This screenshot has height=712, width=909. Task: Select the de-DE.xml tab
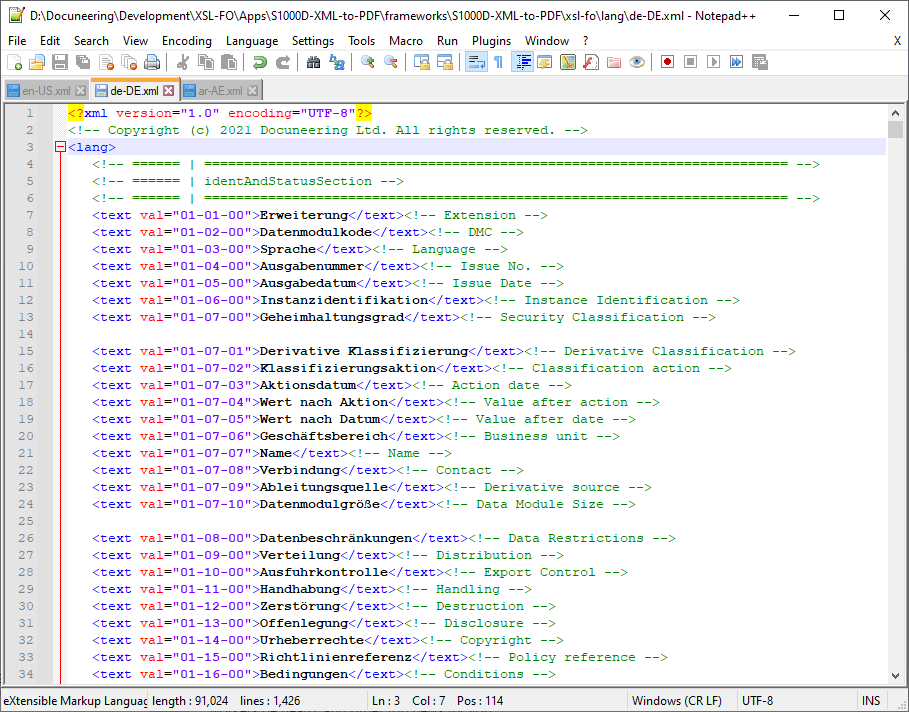(134, 90)
